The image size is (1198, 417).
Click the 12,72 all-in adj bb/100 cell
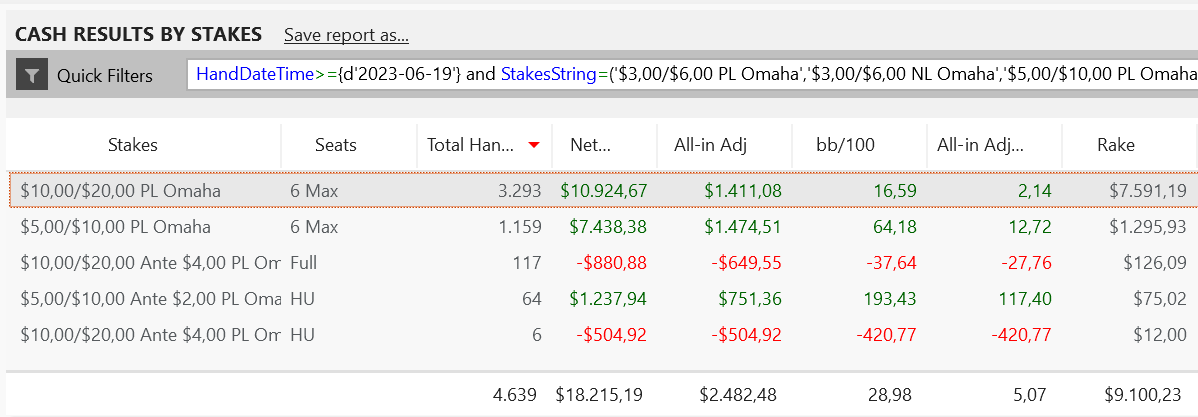[1030, 227]
